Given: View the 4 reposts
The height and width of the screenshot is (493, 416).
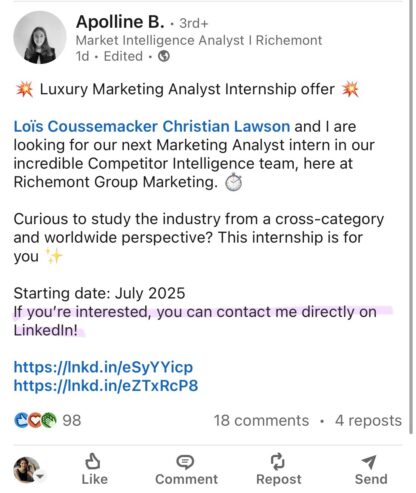Looking at the screenshot, I should [368, 421].
